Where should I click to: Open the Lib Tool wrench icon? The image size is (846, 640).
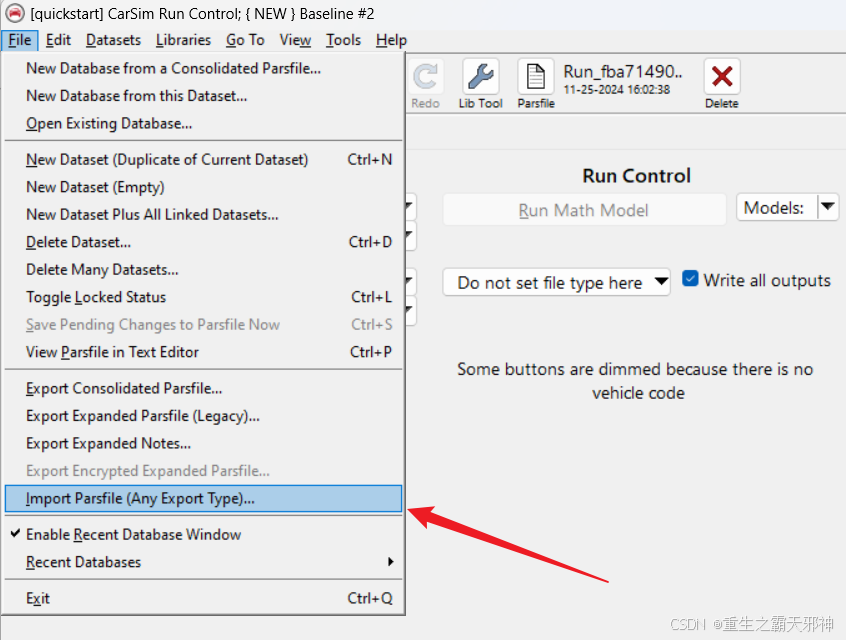click(481, 77)
